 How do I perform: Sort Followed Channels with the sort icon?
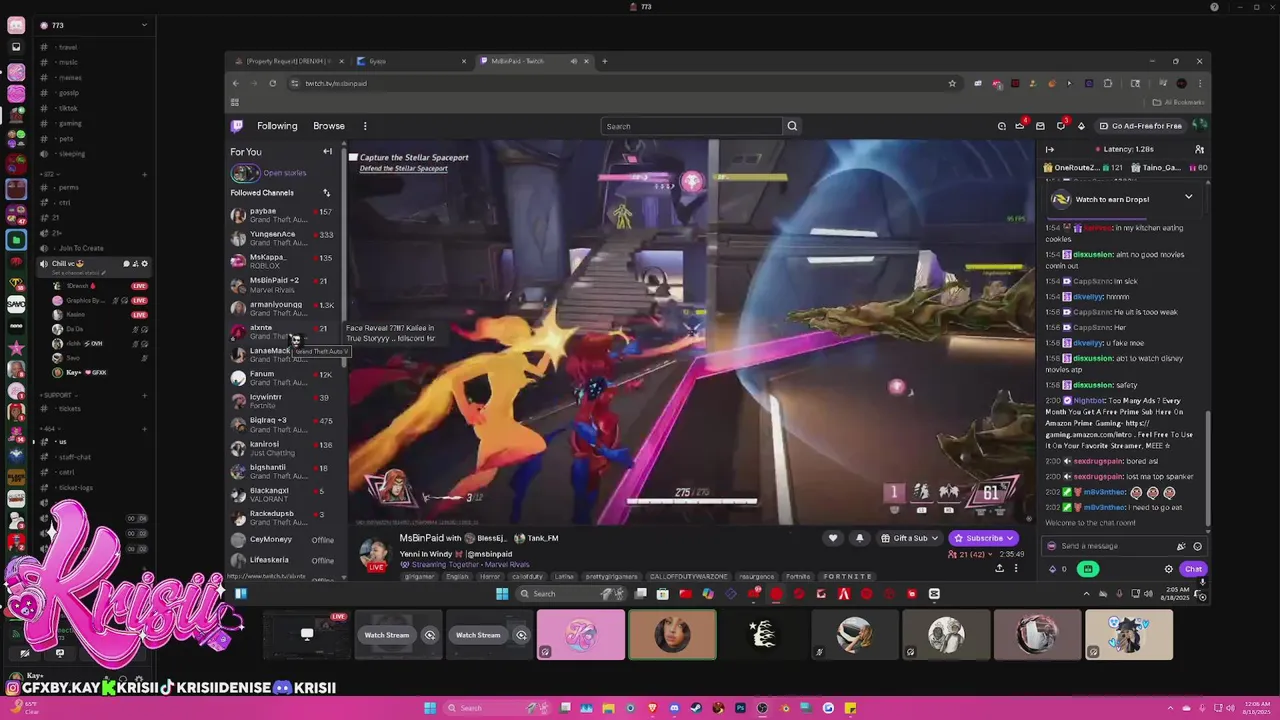[326, 193]
